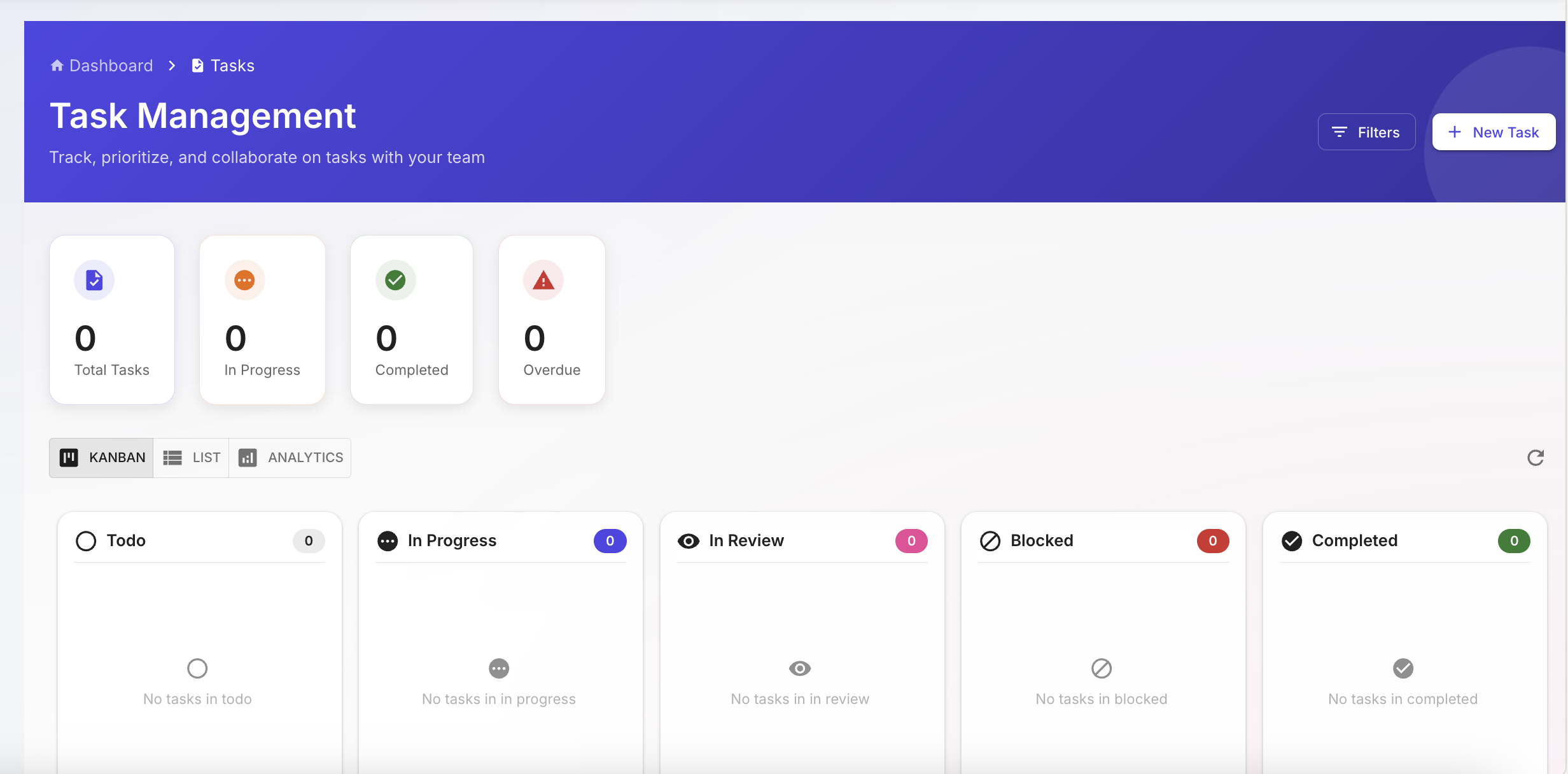The height and width of the screenshot is (774, 1568).
Task: Create a New Task
Action: coord(1494,132)
